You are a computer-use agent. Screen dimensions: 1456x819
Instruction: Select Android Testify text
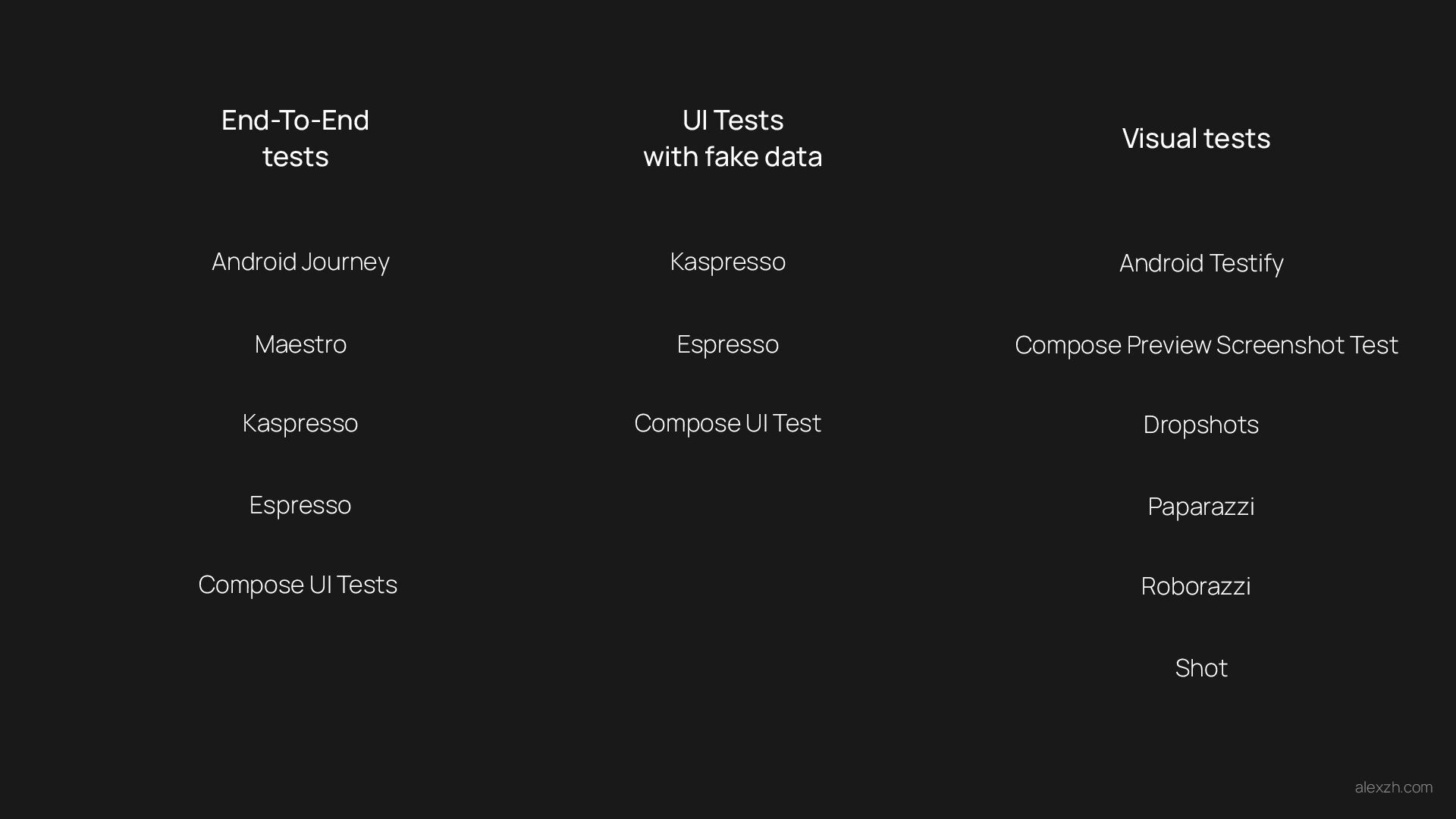click(1201, 263)
